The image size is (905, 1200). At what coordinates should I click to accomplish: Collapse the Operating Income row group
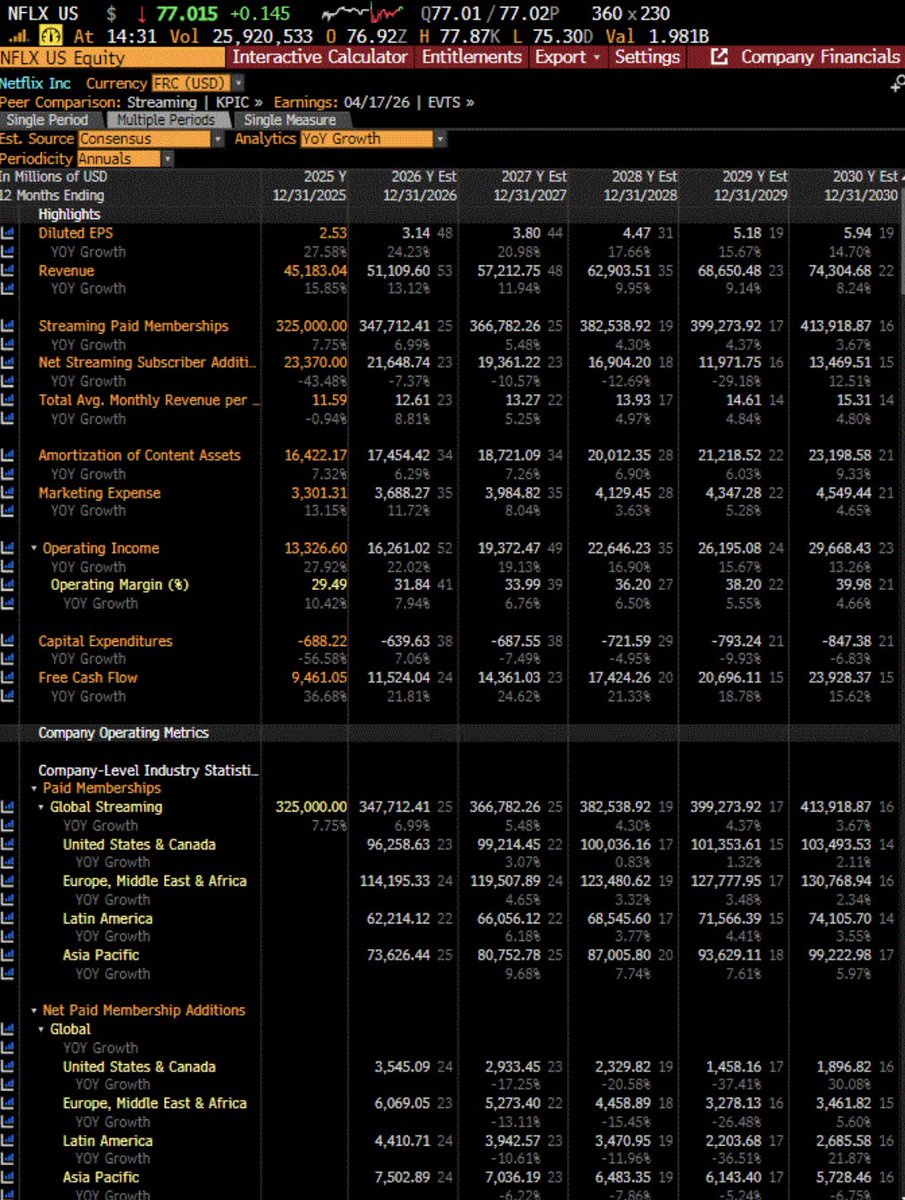(34, 548)
